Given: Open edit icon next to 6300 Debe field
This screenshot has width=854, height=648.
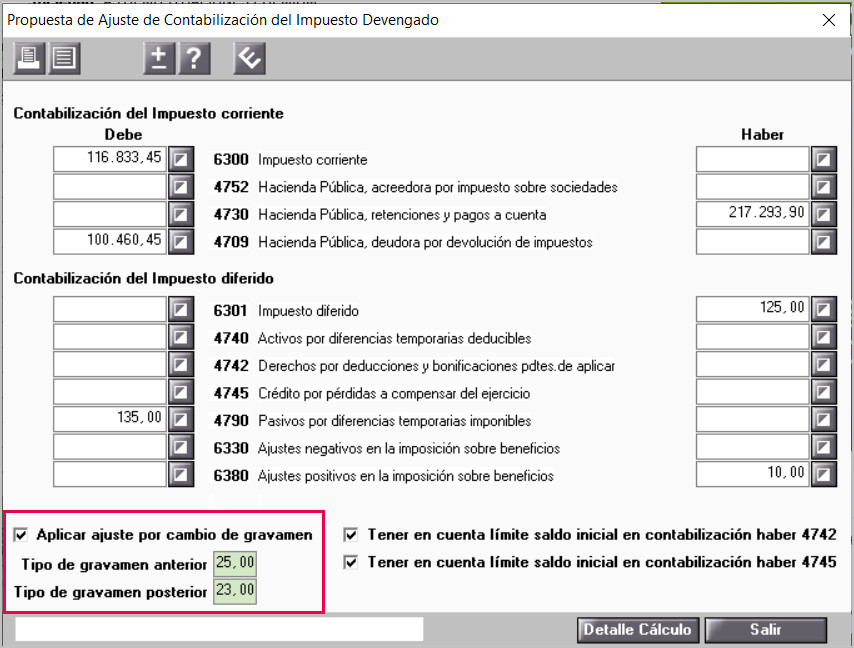Looking at the screenshot, I should tap(181, 160).
